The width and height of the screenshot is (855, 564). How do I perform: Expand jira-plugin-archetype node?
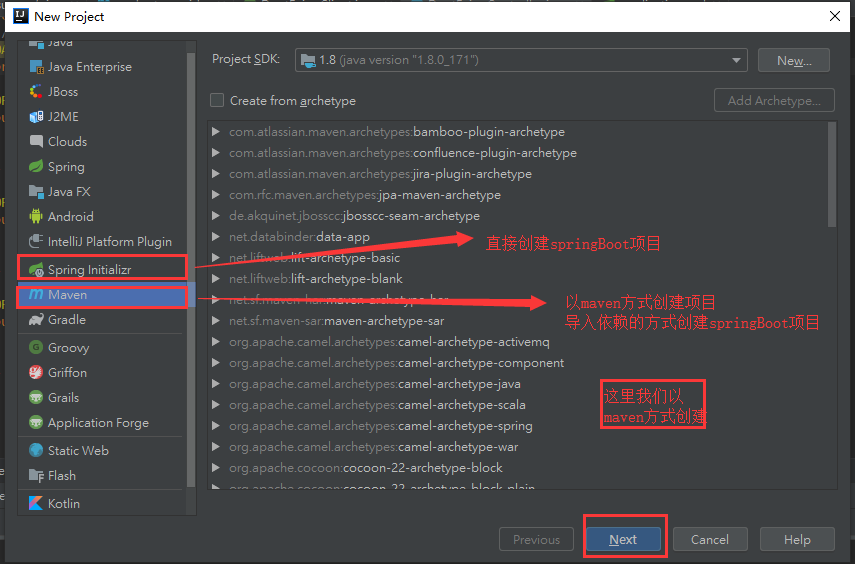point(216,173)
